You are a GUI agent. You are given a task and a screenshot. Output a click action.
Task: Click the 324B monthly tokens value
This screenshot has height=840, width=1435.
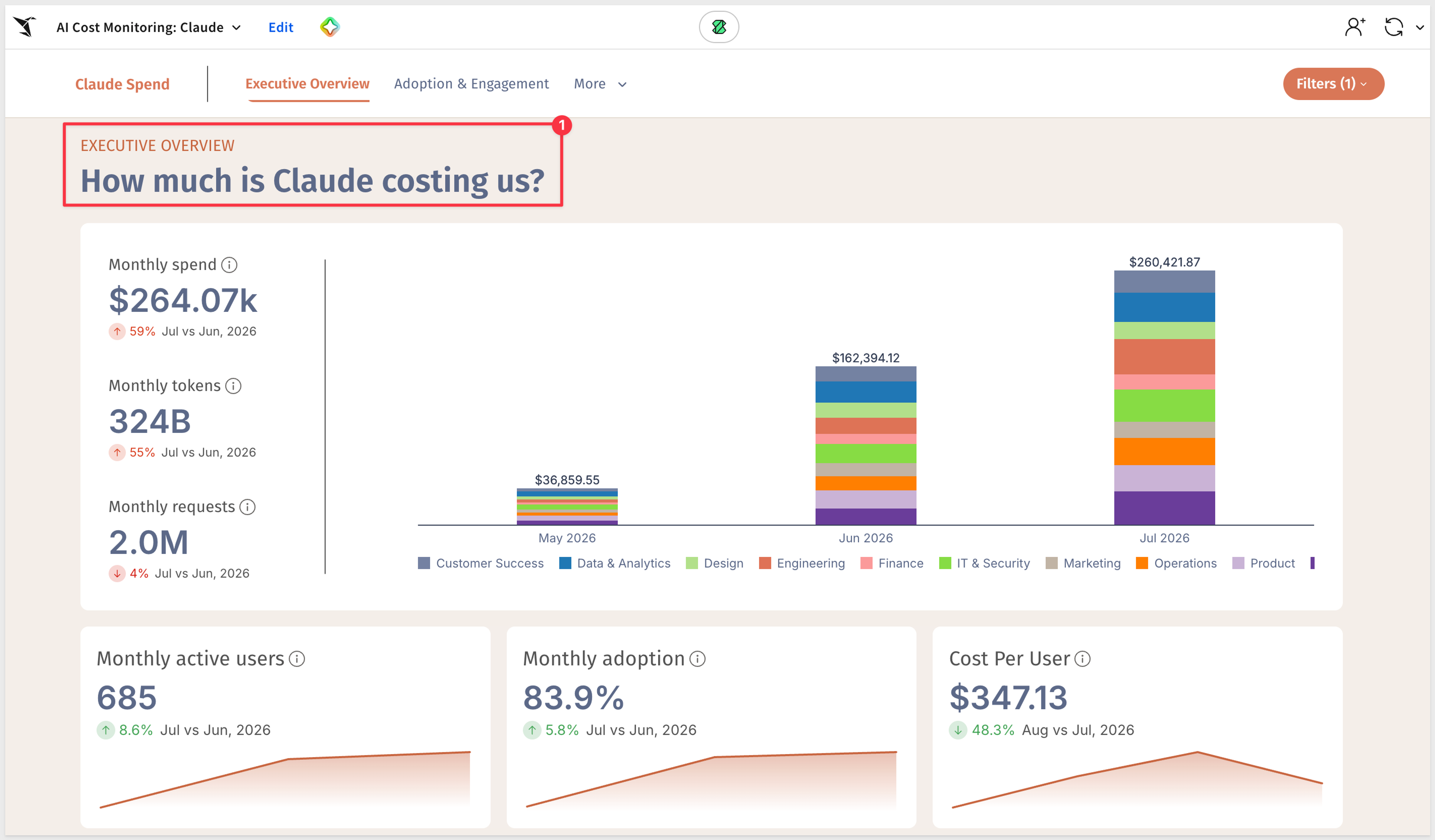point(150,421)
